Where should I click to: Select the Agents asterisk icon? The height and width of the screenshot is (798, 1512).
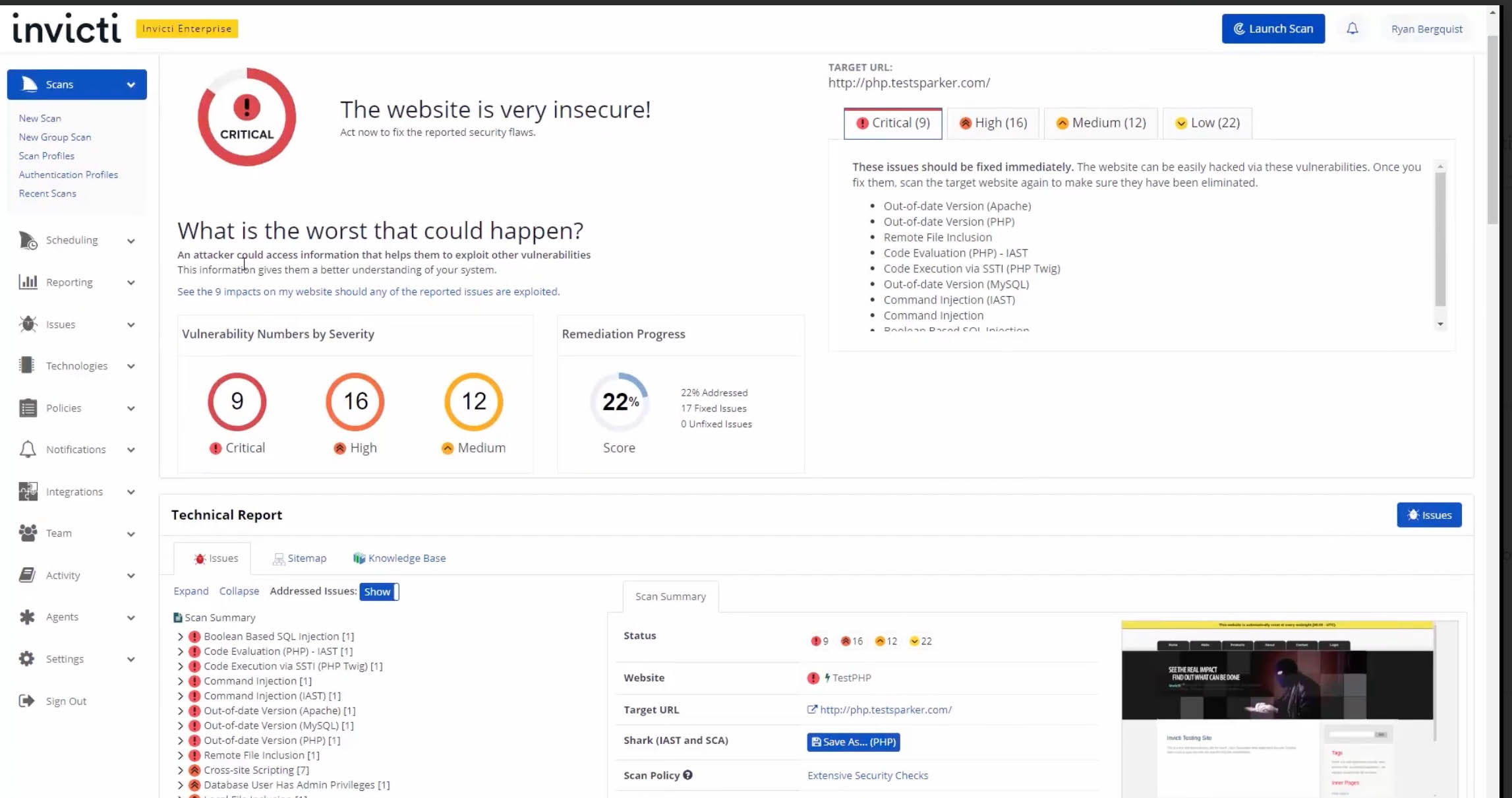tap(27, 617)
